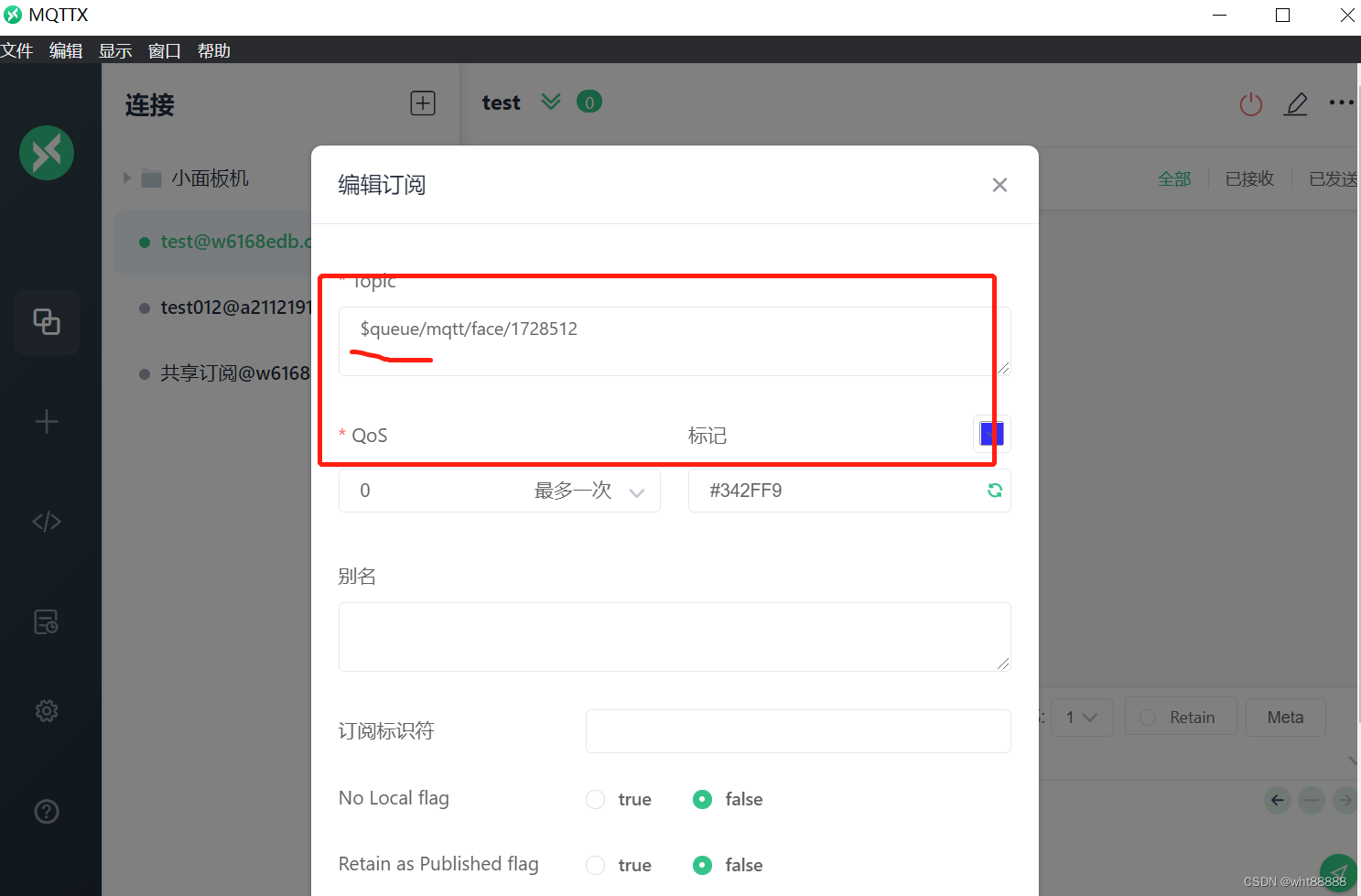This screenshot has height=896, width=1361.
Task: Open the 编辑 menu
Action: [x=66, y=51]
